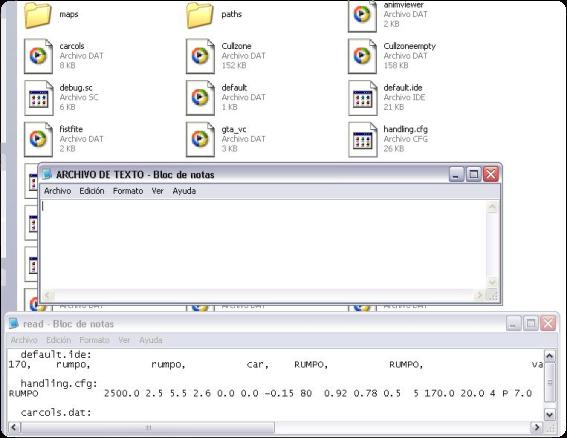
Task: Select the default DAT file icon
Action: pyautogui.click(x=200, y=98)
